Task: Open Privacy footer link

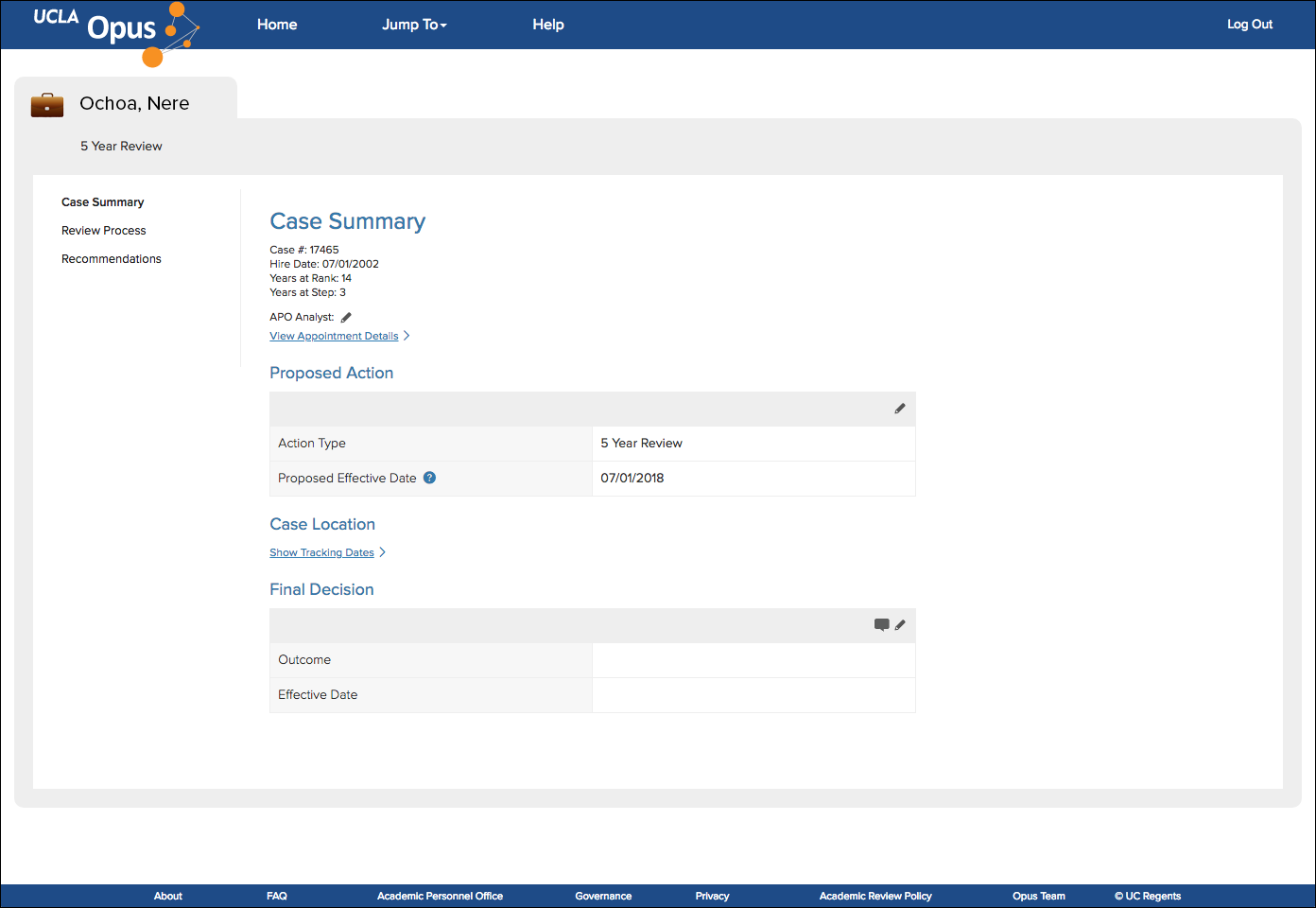Action: (x=712, y=896)
